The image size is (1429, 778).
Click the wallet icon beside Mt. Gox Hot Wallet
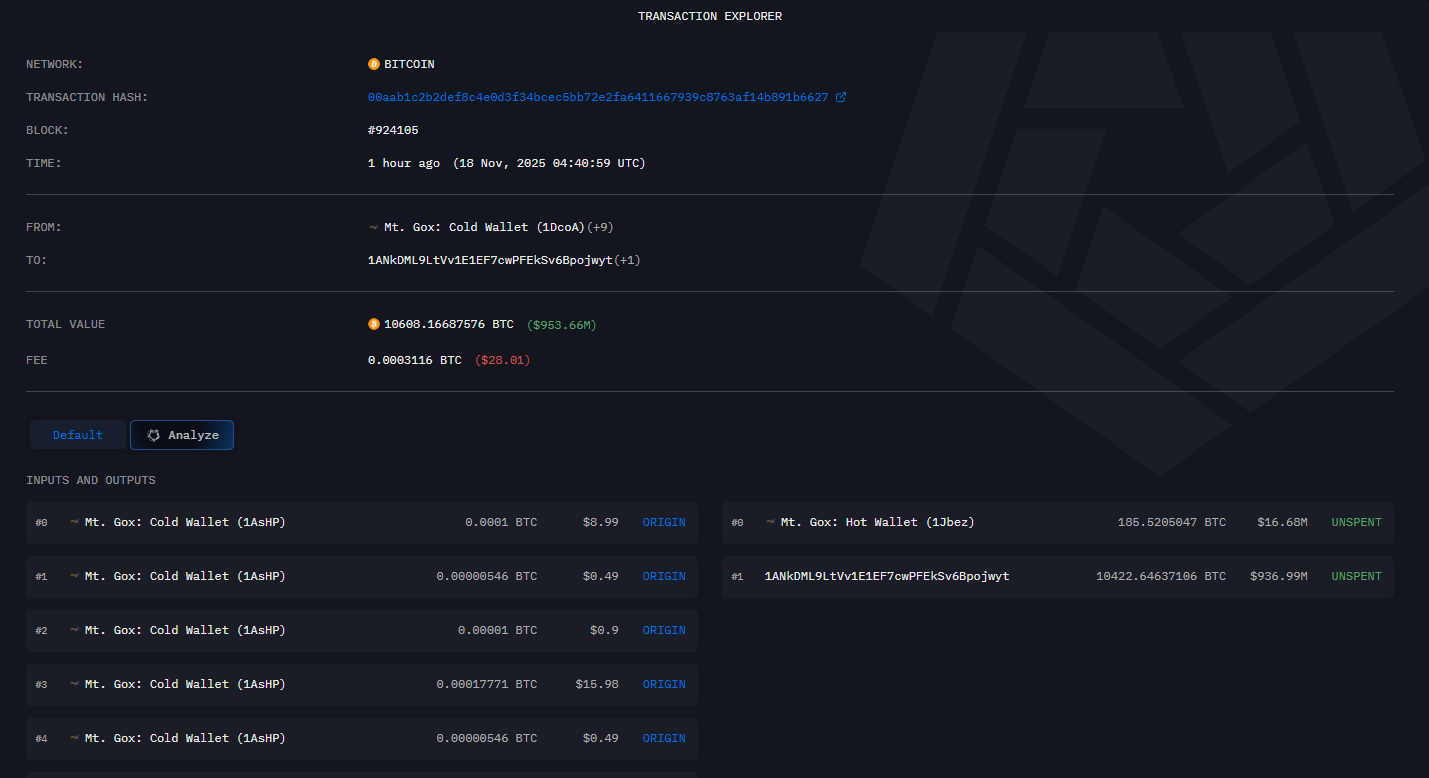(770, 521)
